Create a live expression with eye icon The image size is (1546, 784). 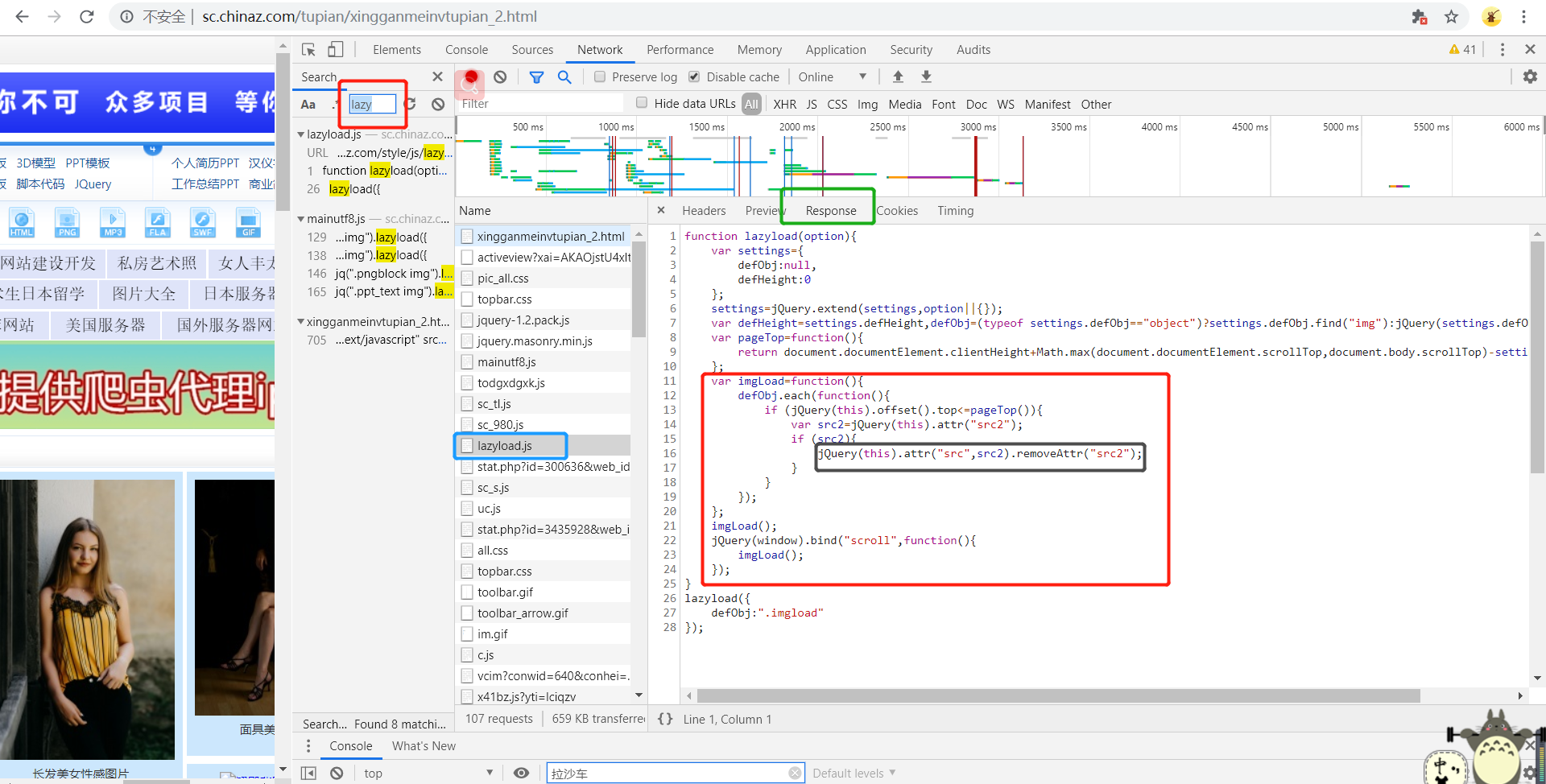tap(522, 773)
